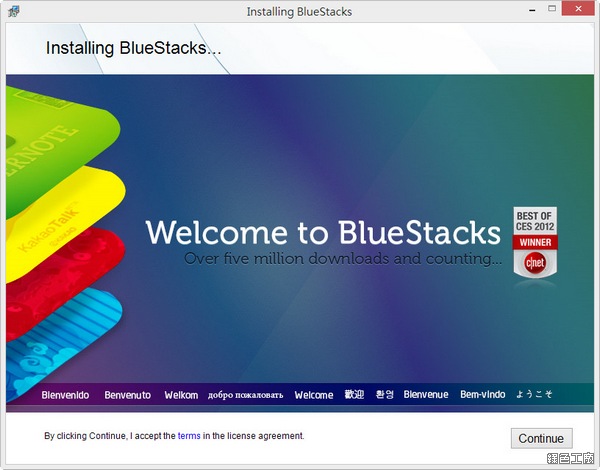Click the "Welcome" greeting in the bottom strip

point(314,395)
